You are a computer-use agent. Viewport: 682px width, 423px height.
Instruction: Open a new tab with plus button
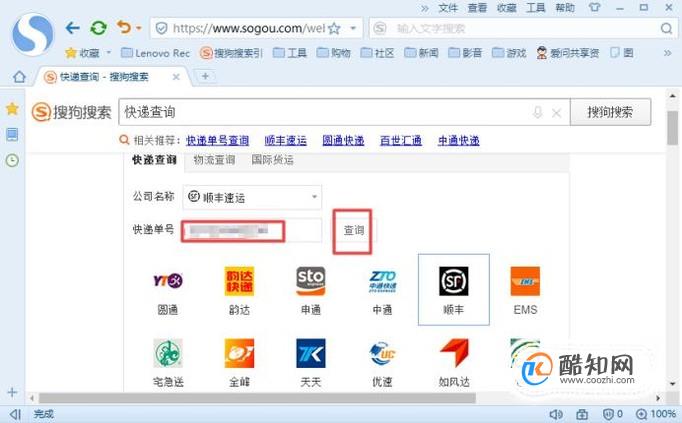click(205, 77)
